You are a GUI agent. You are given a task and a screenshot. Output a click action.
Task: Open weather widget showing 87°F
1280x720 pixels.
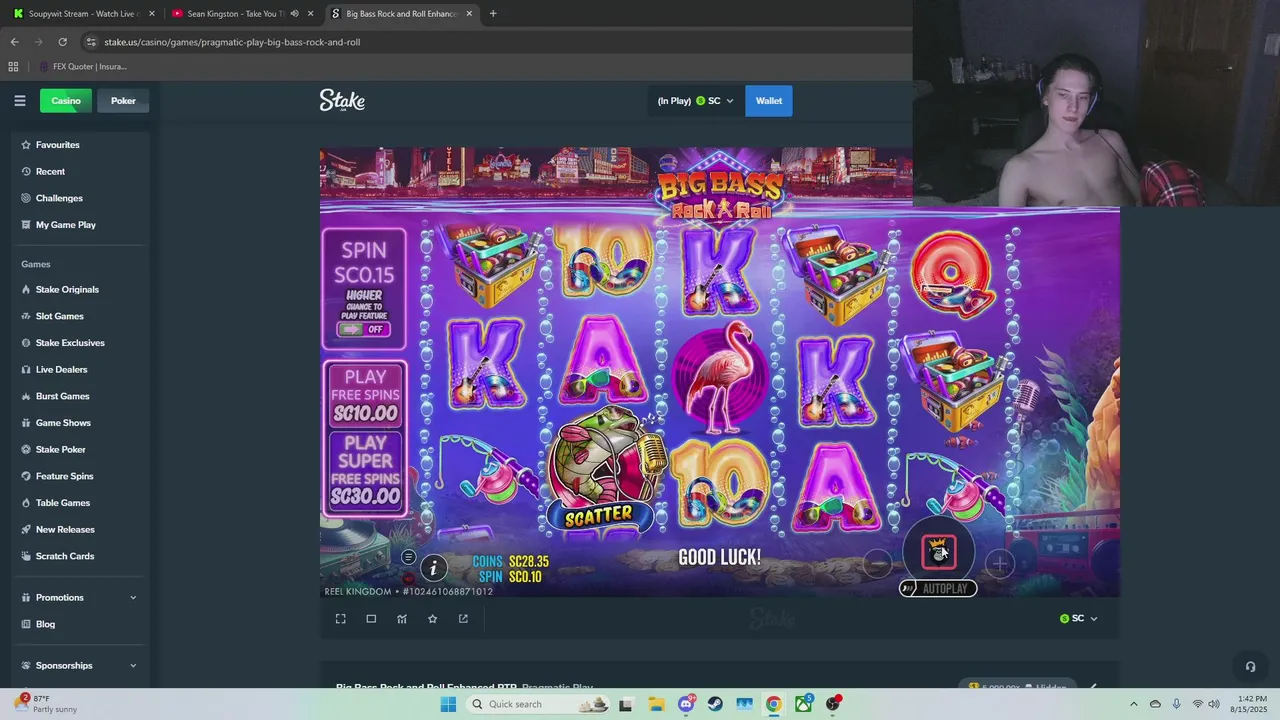coord(47,704)
